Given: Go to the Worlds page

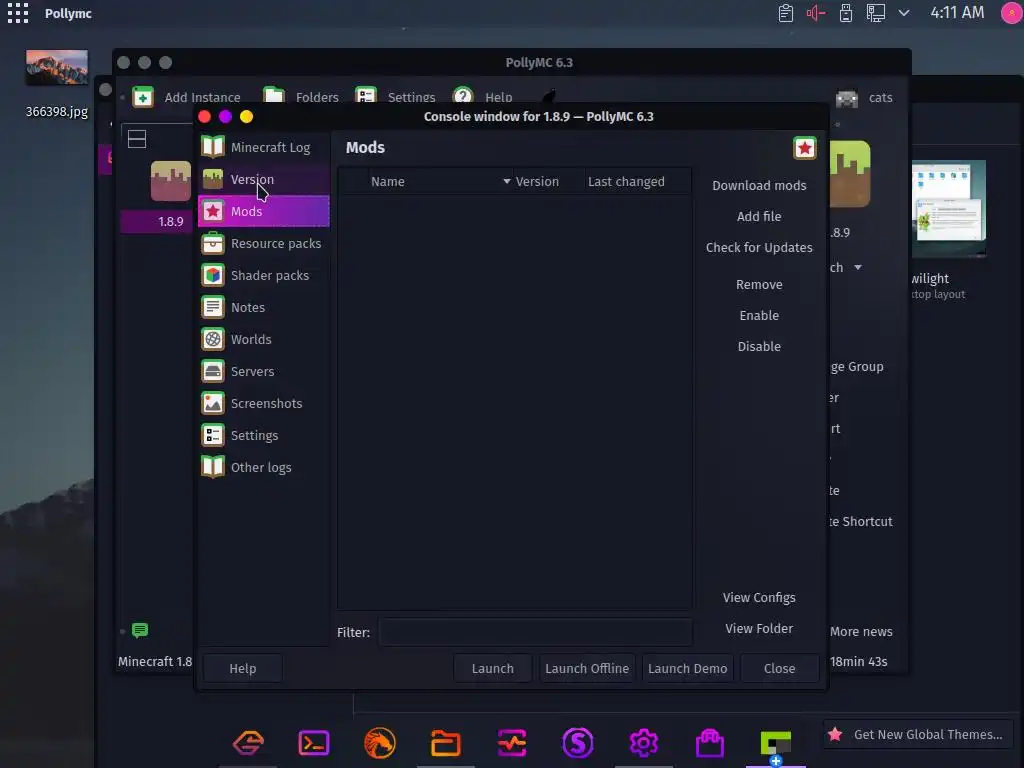Looking at the screenshot, I should click(264, 340).
